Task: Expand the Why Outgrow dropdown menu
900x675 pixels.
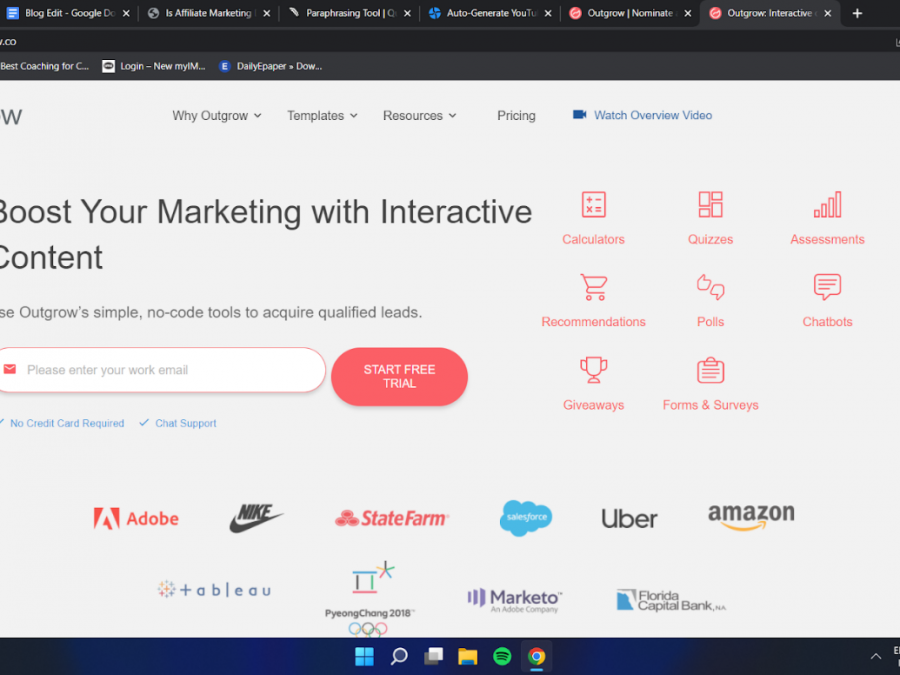Action: 216,116
